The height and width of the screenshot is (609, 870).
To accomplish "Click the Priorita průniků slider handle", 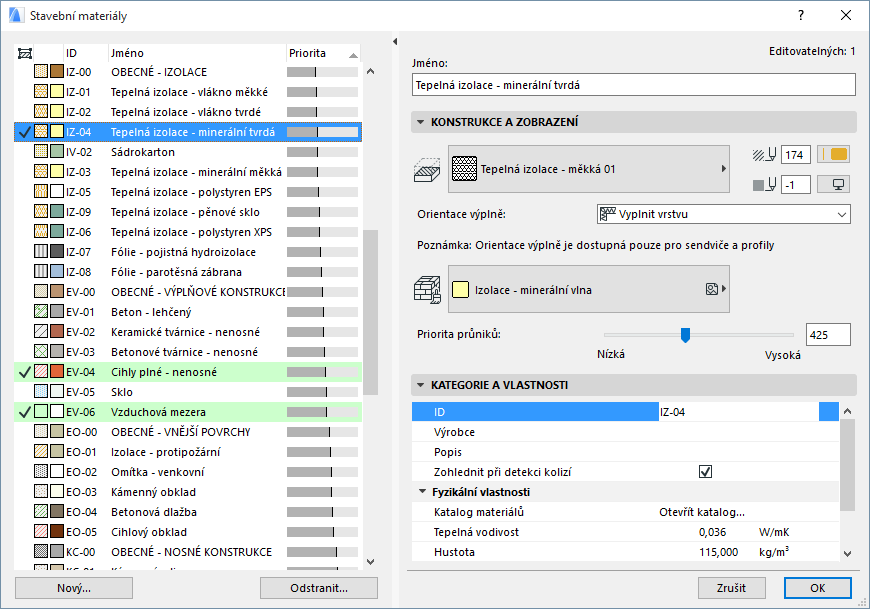I will click(x=685, y=335).
